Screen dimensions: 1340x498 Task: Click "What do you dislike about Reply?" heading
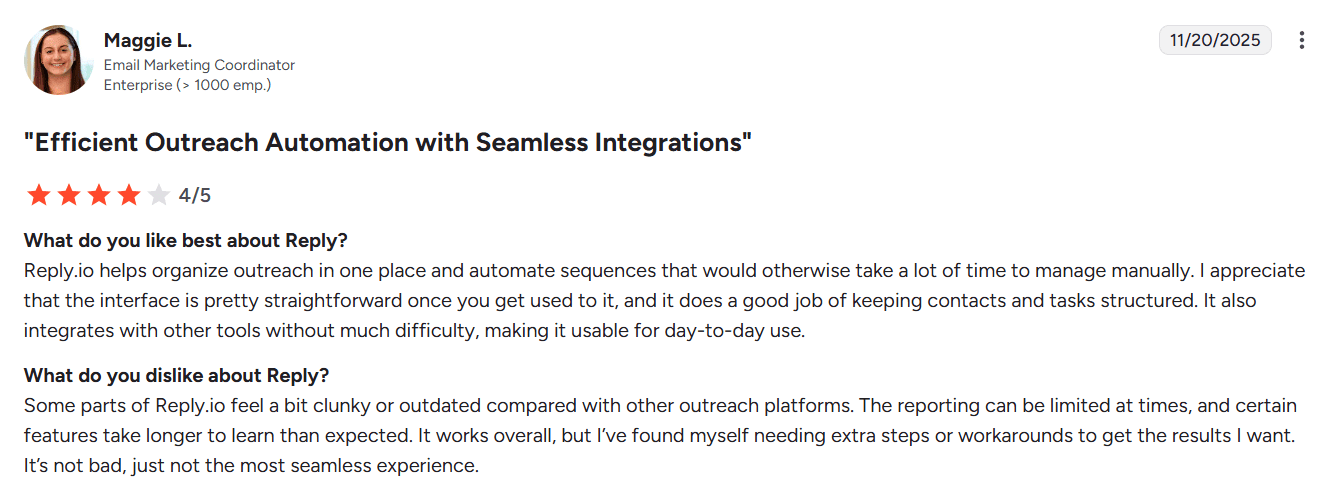click(176, 376)
